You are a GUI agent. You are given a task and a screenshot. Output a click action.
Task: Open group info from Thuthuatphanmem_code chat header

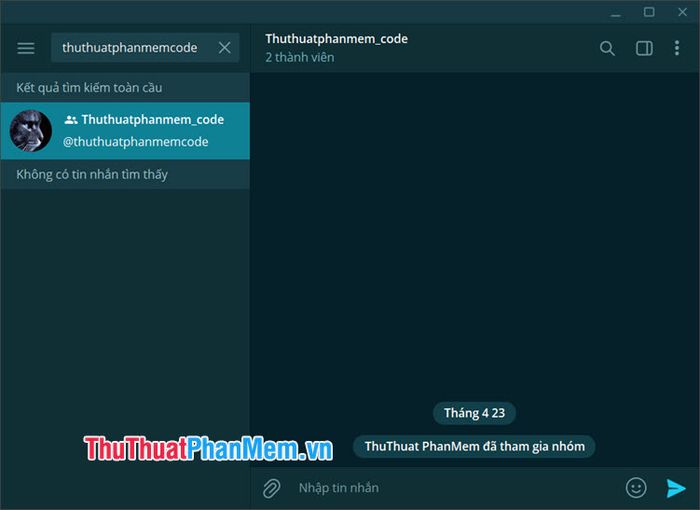[x=336, y=39]
